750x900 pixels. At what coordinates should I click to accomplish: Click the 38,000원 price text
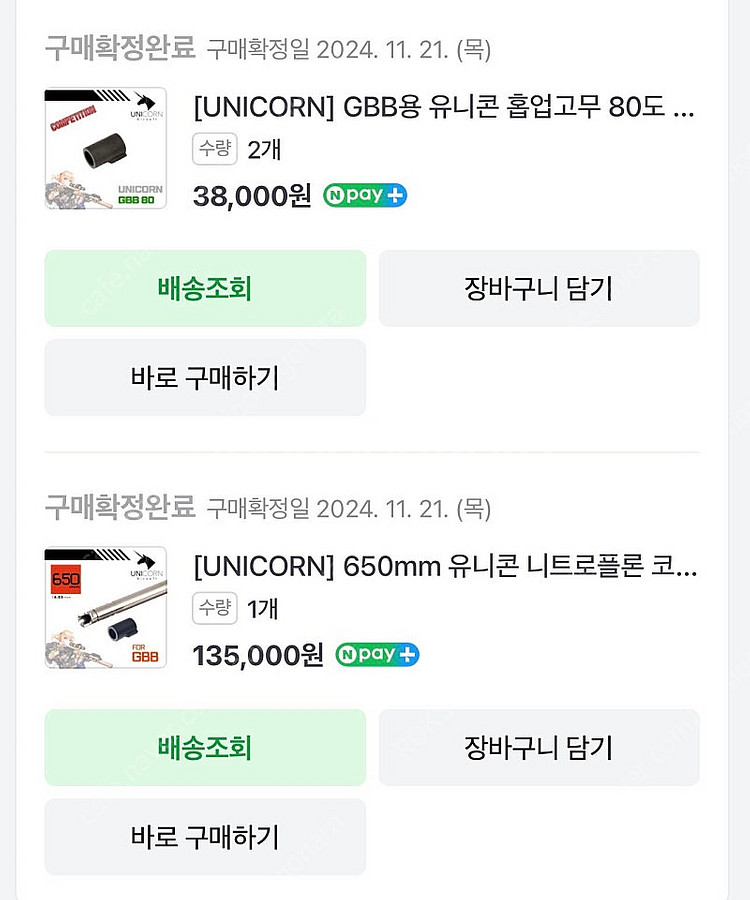252,195
